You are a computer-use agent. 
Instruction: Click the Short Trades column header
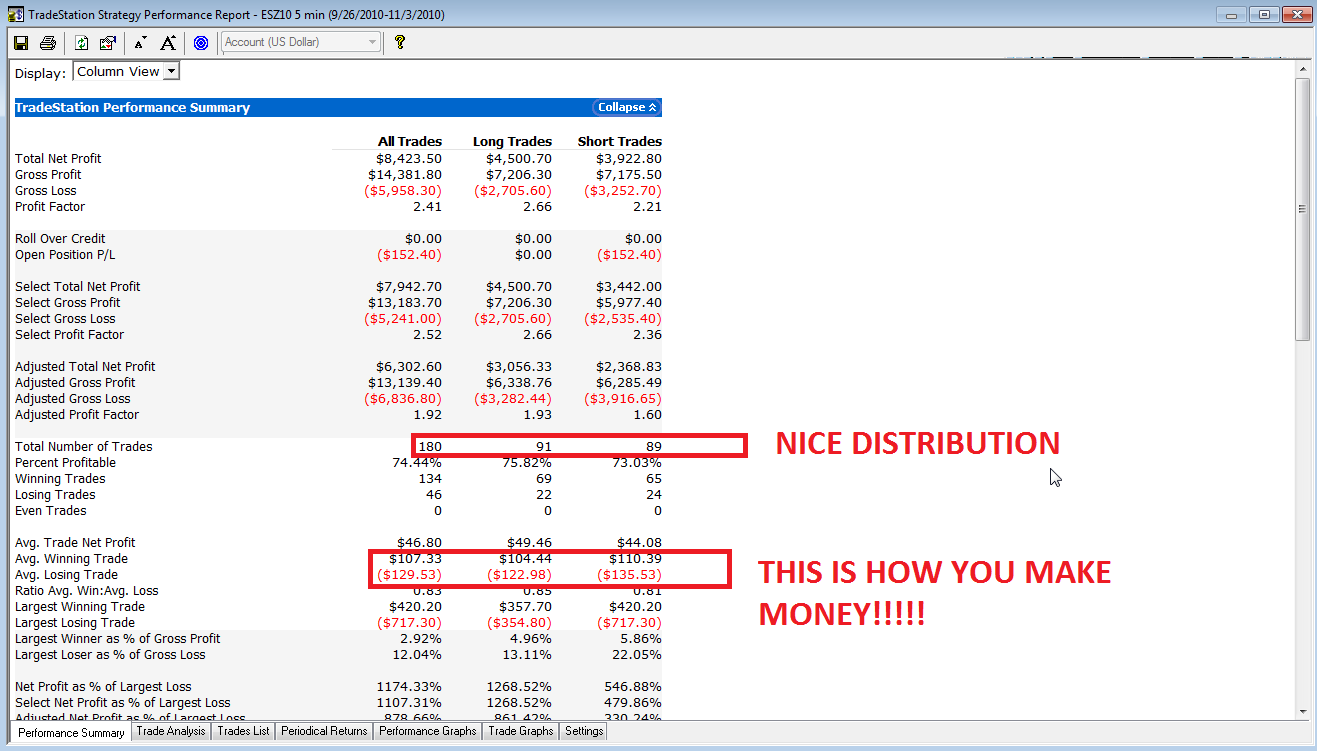click(619, 142)
